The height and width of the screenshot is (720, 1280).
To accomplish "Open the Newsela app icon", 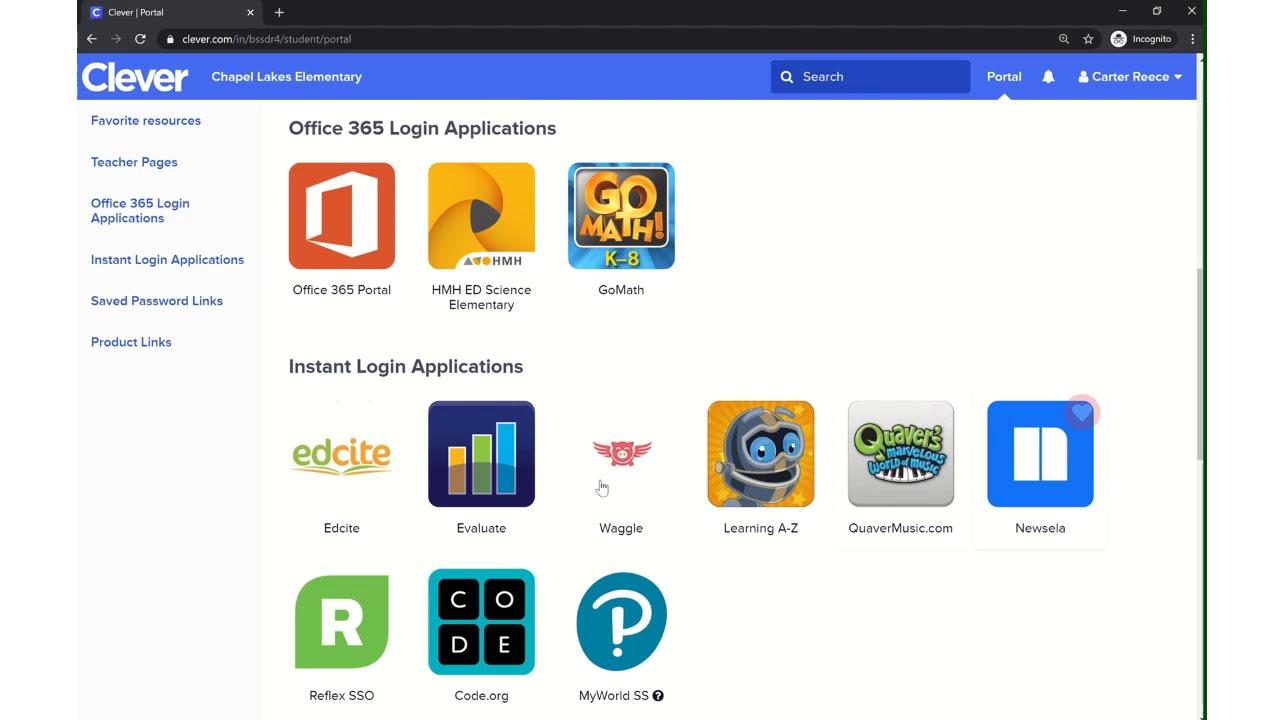I will (x=1040, y=454).
